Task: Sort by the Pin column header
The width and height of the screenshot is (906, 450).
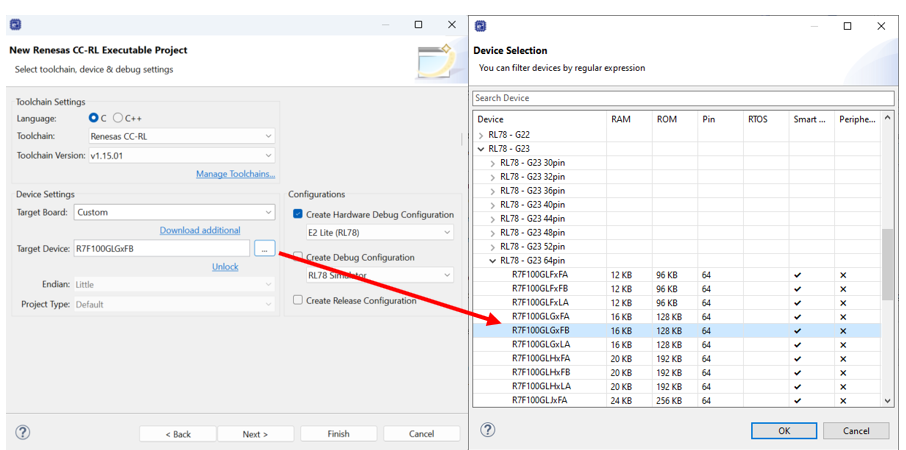Action: [x=720, y=119]
